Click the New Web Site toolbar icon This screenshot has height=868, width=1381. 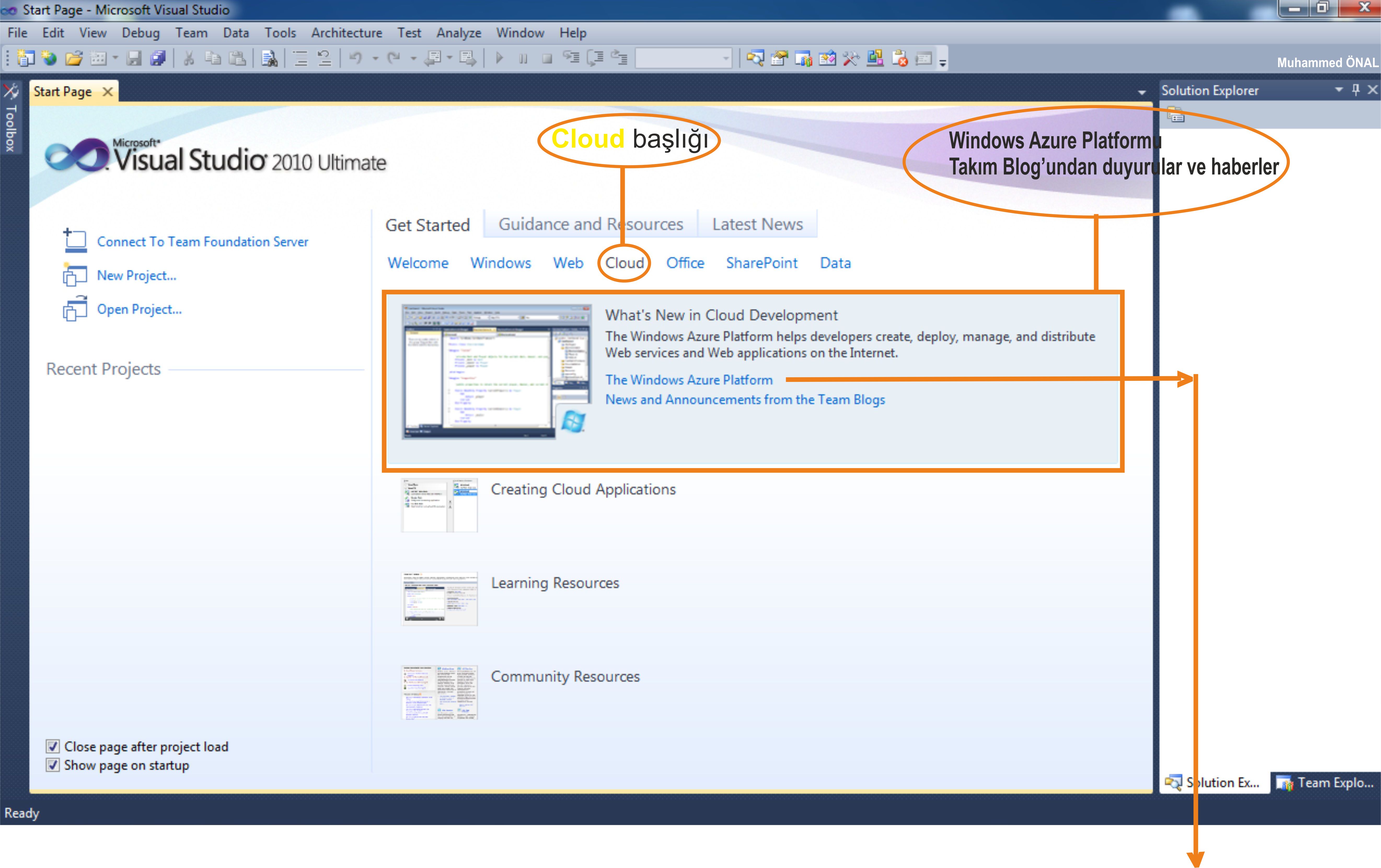click(x=50, y=58)
